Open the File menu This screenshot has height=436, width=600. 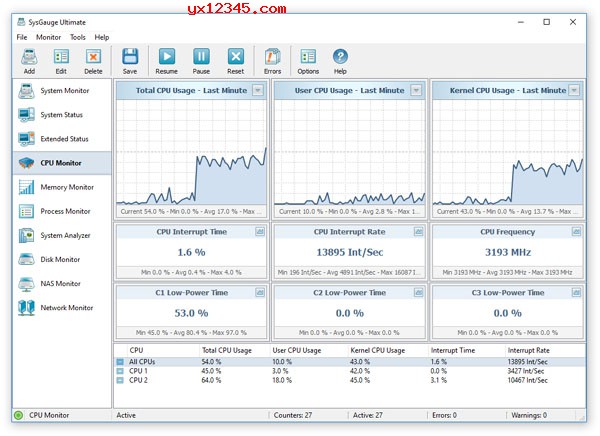22,37
